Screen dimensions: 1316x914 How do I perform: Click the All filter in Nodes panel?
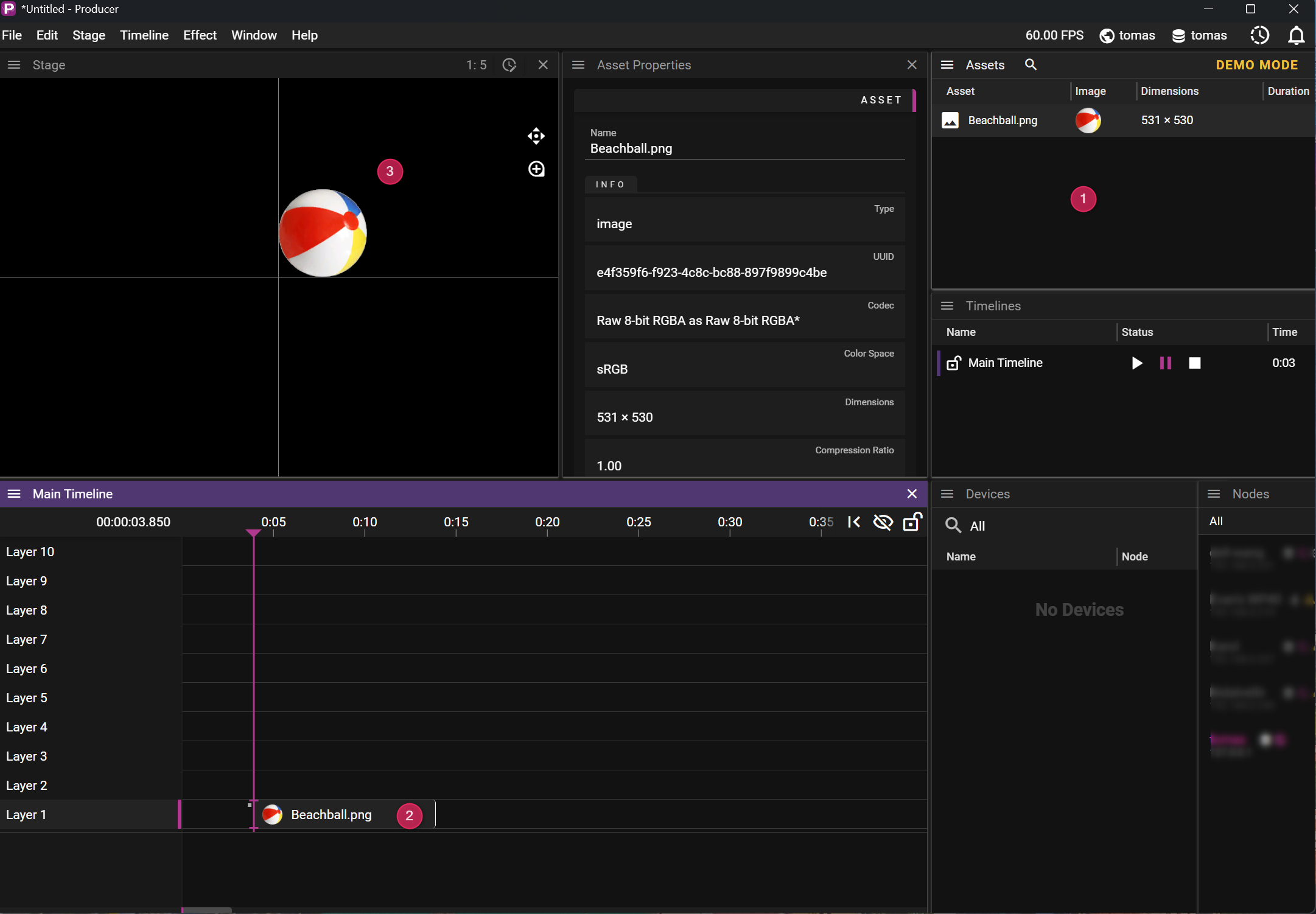1216,521
